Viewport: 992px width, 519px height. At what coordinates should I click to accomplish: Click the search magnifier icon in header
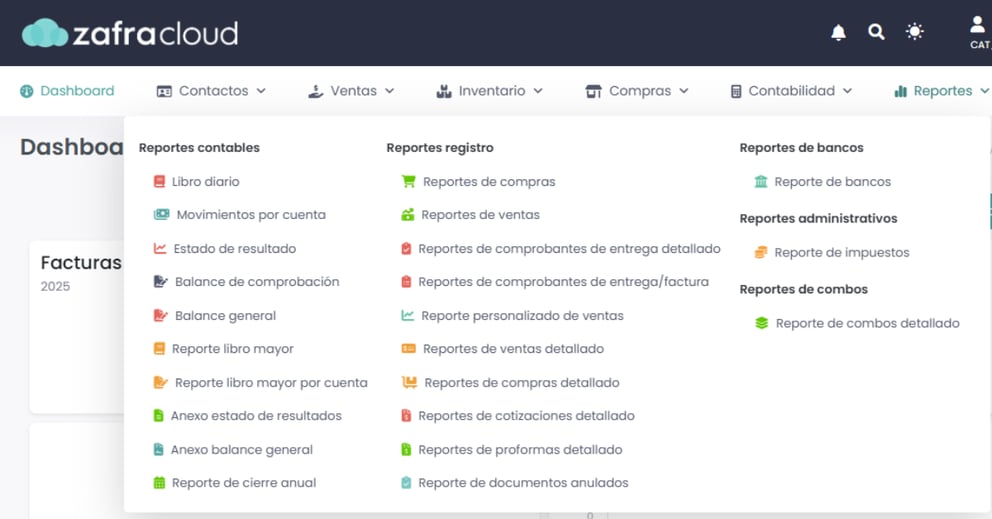(x=876, y=32)
